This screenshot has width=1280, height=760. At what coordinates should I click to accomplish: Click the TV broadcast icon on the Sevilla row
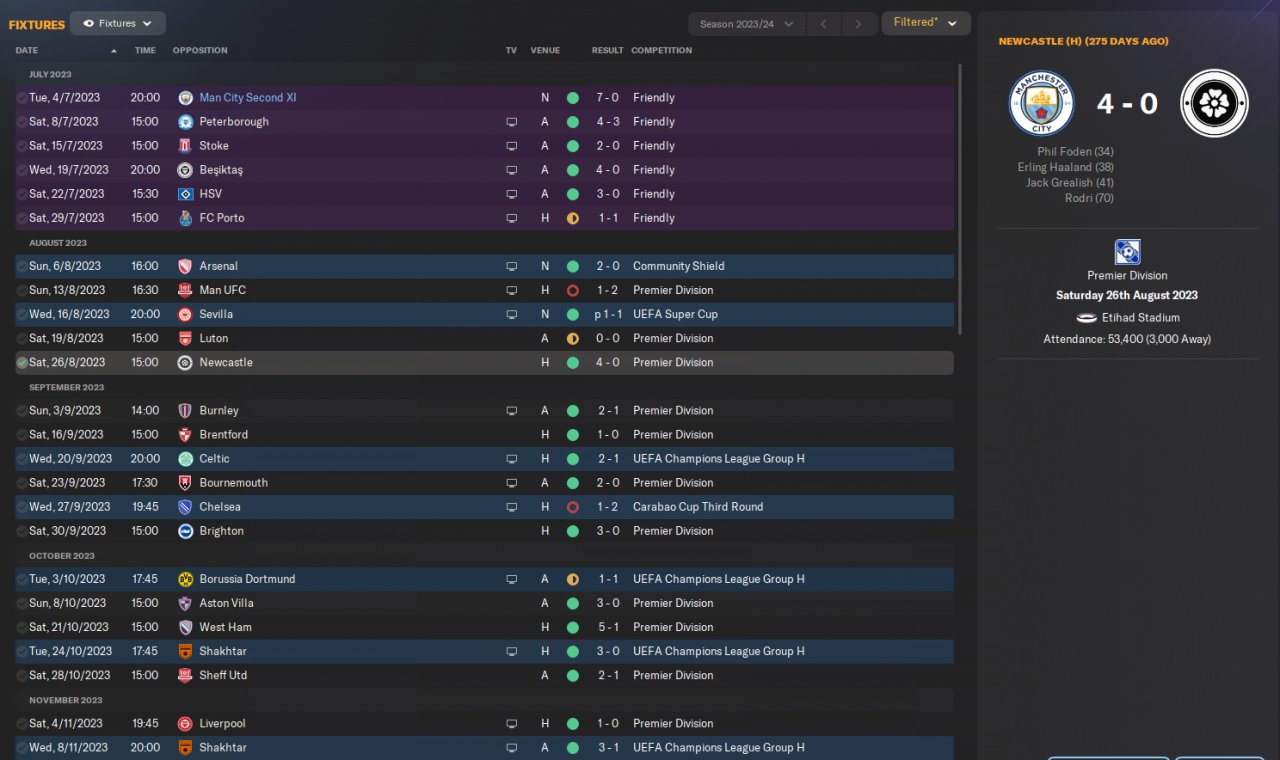(x=512, y=314)
